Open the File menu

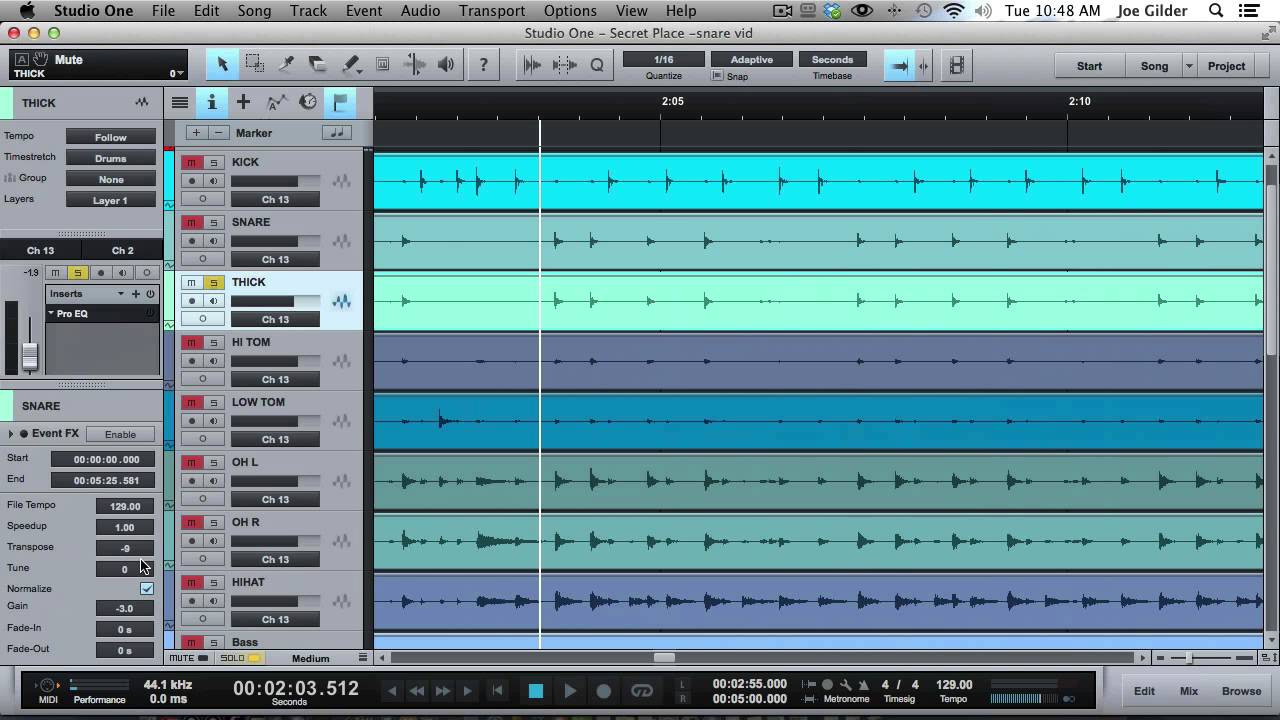point(163,11)
